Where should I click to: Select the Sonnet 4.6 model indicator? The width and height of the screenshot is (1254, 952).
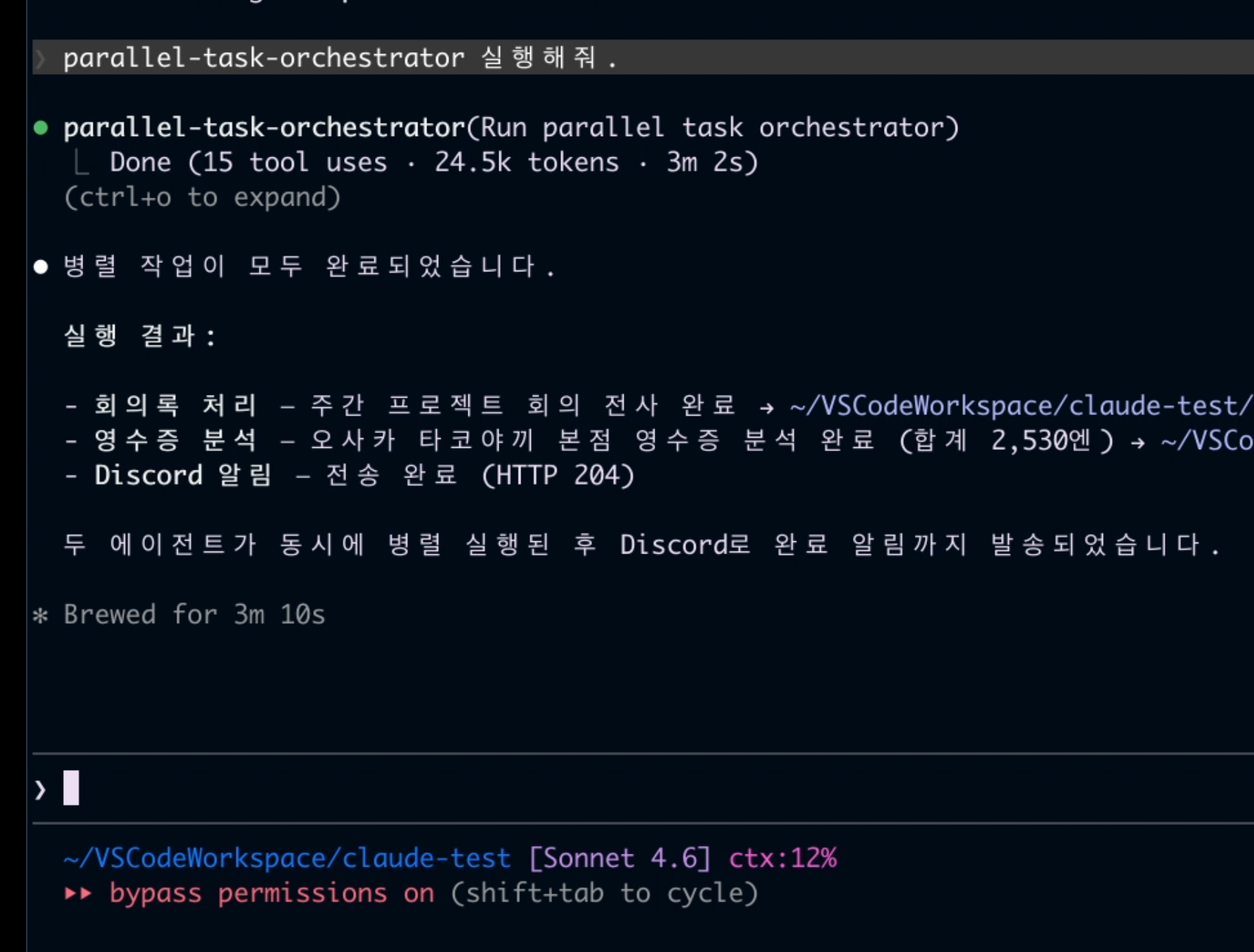620,859
